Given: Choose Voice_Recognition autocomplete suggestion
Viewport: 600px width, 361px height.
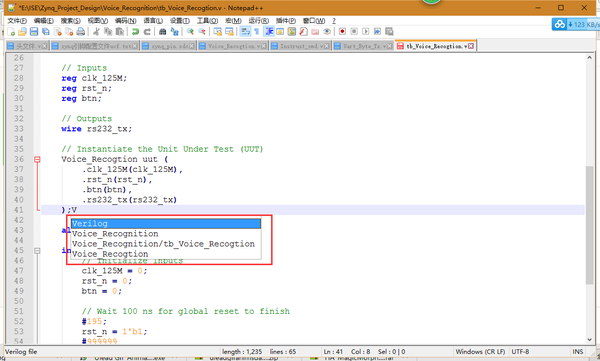Looking at the screenshot, I should [x=166, y=234].
